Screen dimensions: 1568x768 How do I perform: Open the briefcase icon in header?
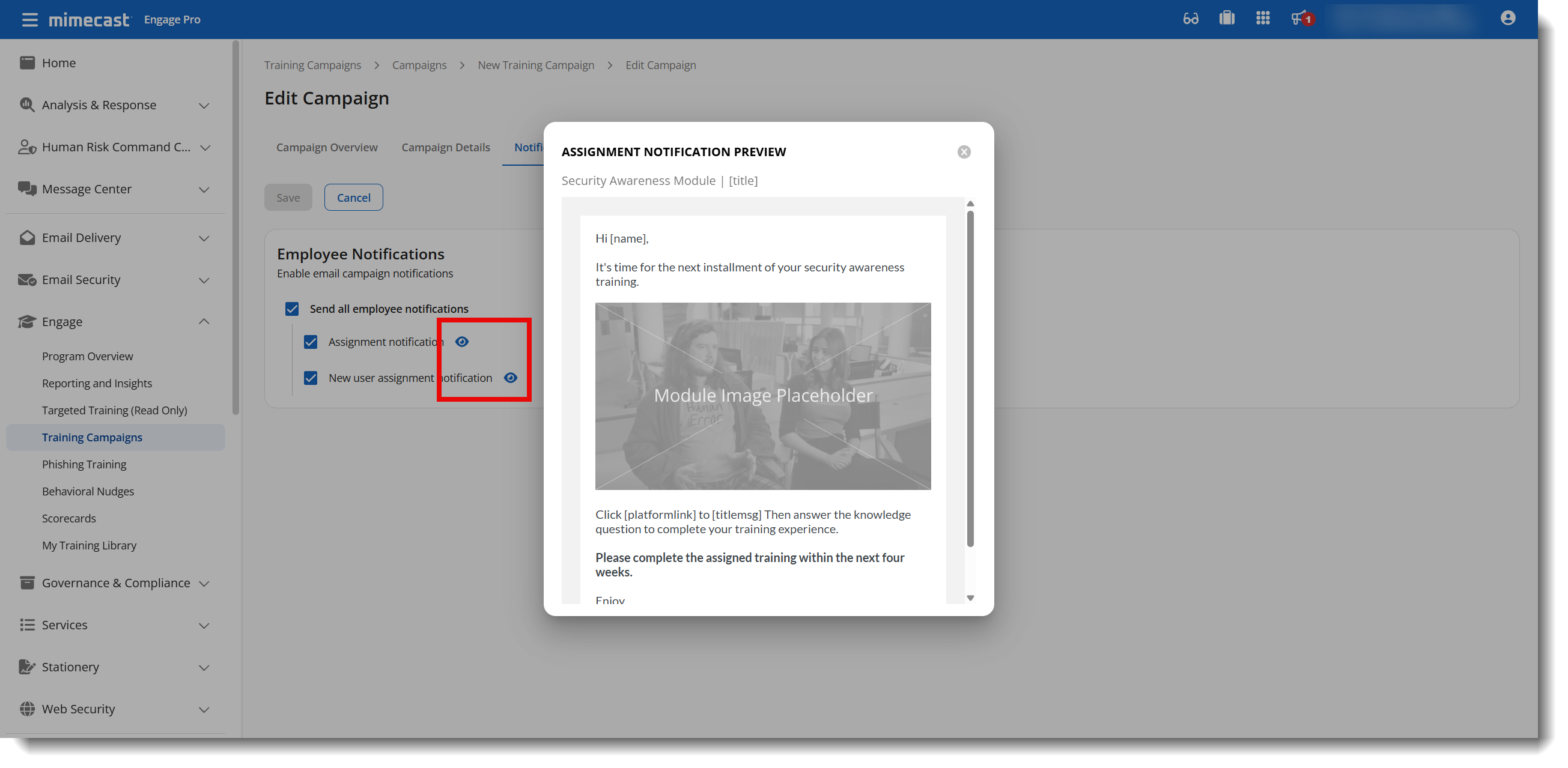[x=1227, y=18]
